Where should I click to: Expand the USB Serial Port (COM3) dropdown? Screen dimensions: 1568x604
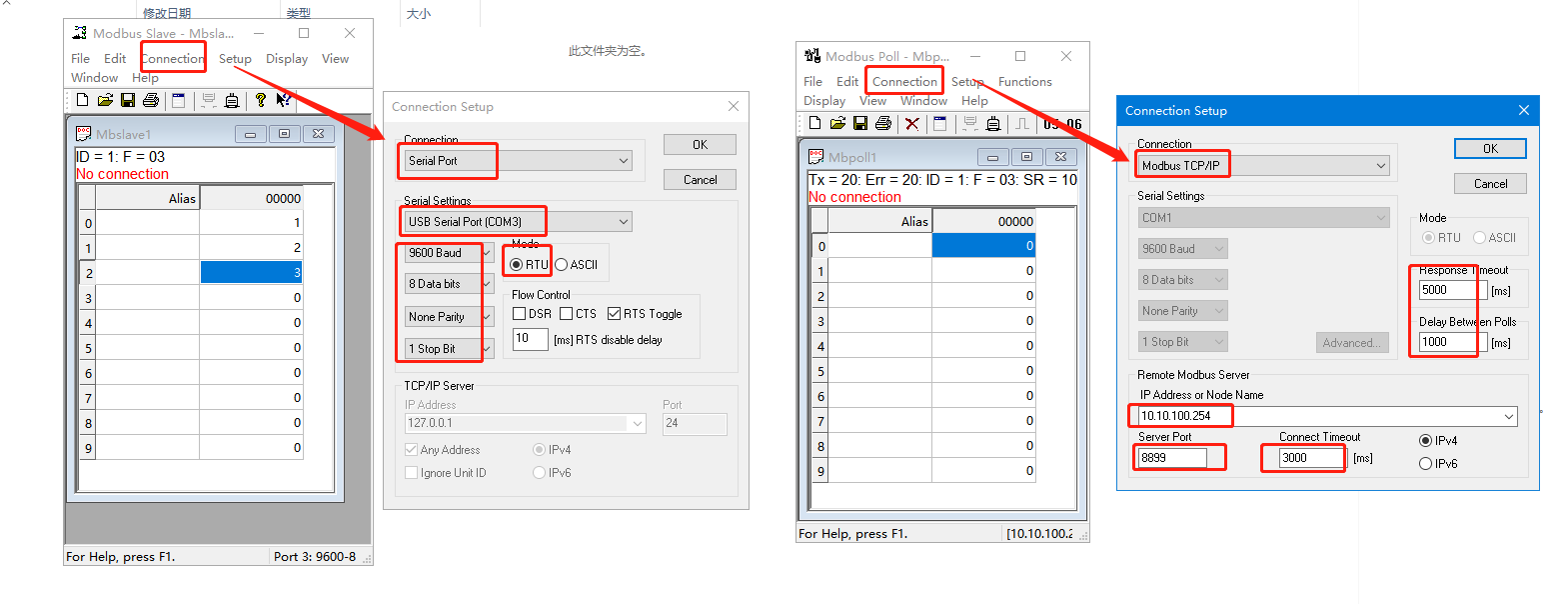[x=624, y=222]
